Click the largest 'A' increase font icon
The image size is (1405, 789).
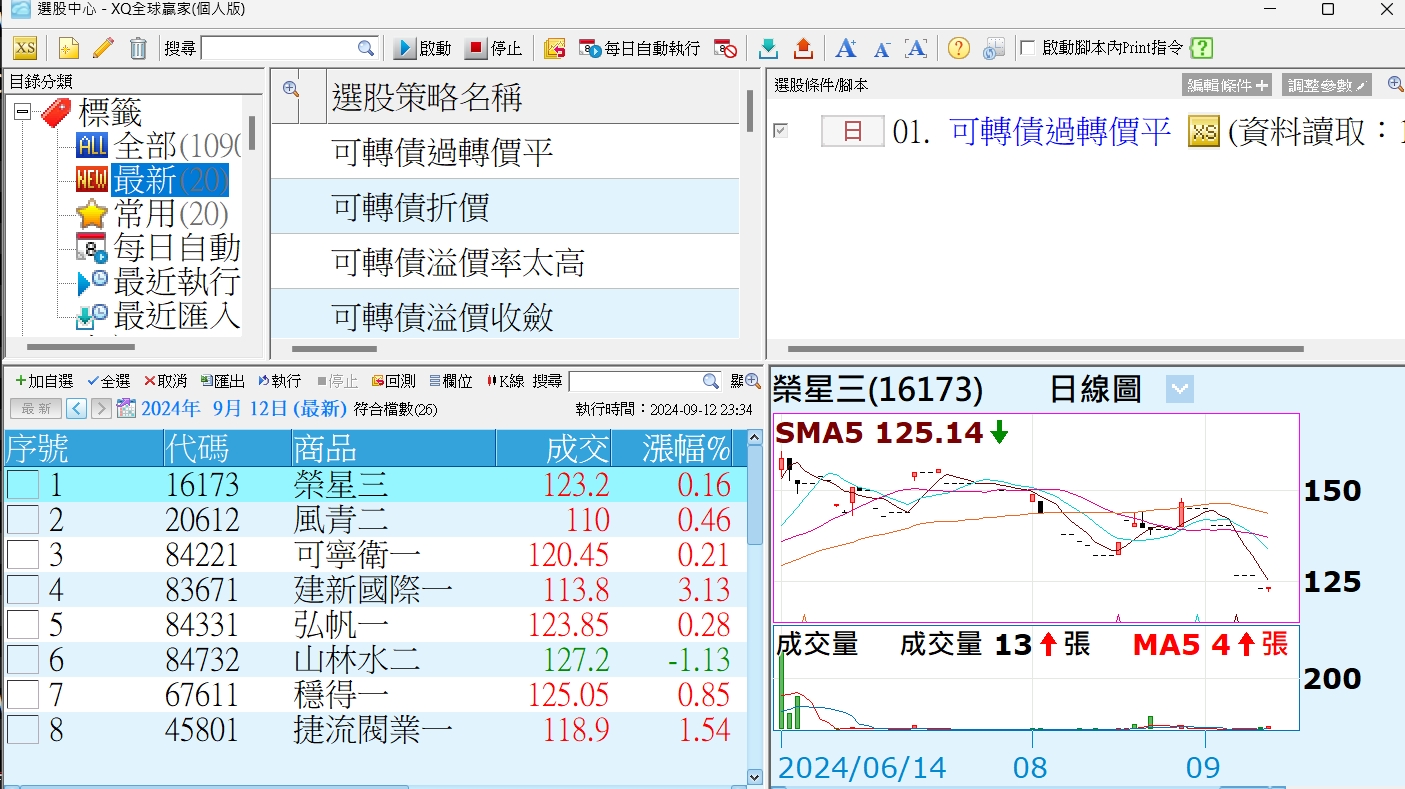tap(845, 48)
